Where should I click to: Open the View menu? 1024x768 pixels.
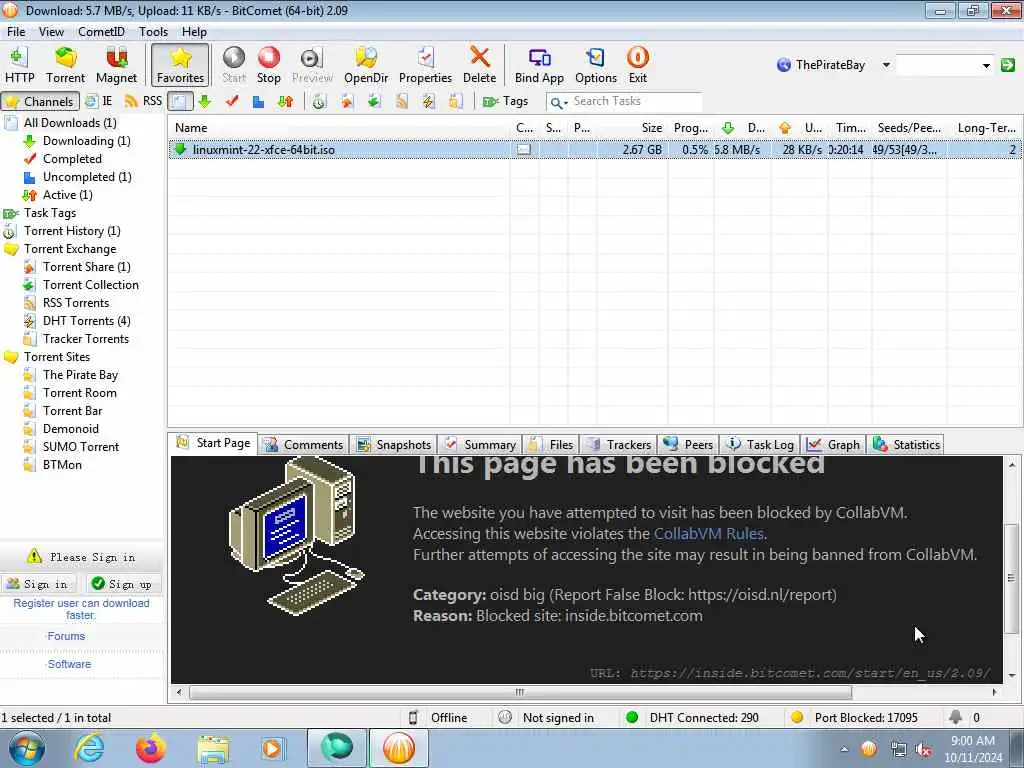pyautogui.click(x=51, y=31)
